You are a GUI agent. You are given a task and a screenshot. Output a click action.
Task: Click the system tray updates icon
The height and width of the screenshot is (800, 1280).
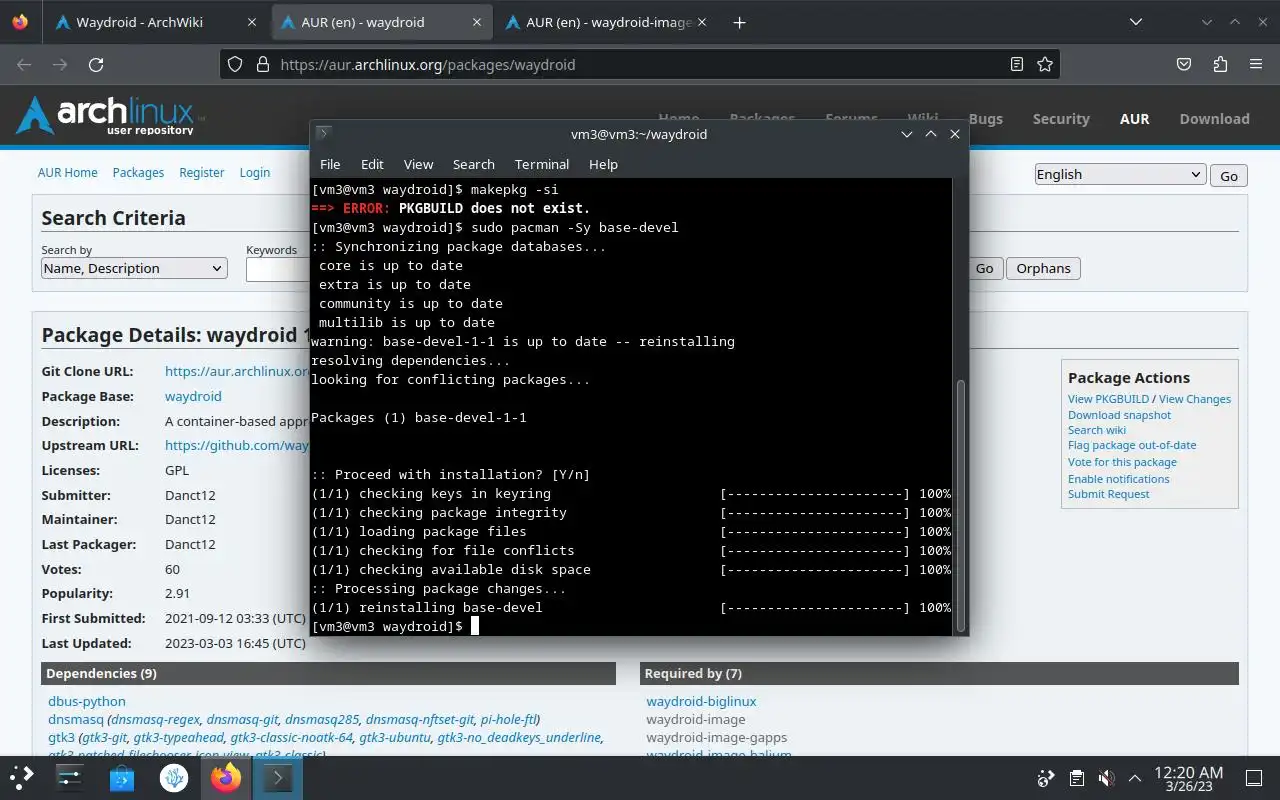pyautogui.click(x=1046, y=778)
